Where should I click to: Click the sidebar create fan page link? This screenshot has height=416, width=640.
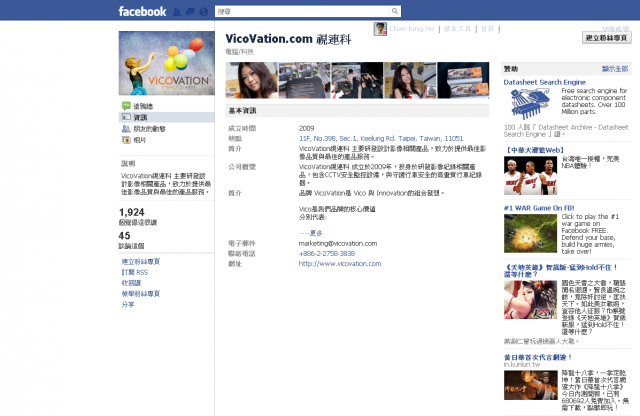[x=140, y=262]
